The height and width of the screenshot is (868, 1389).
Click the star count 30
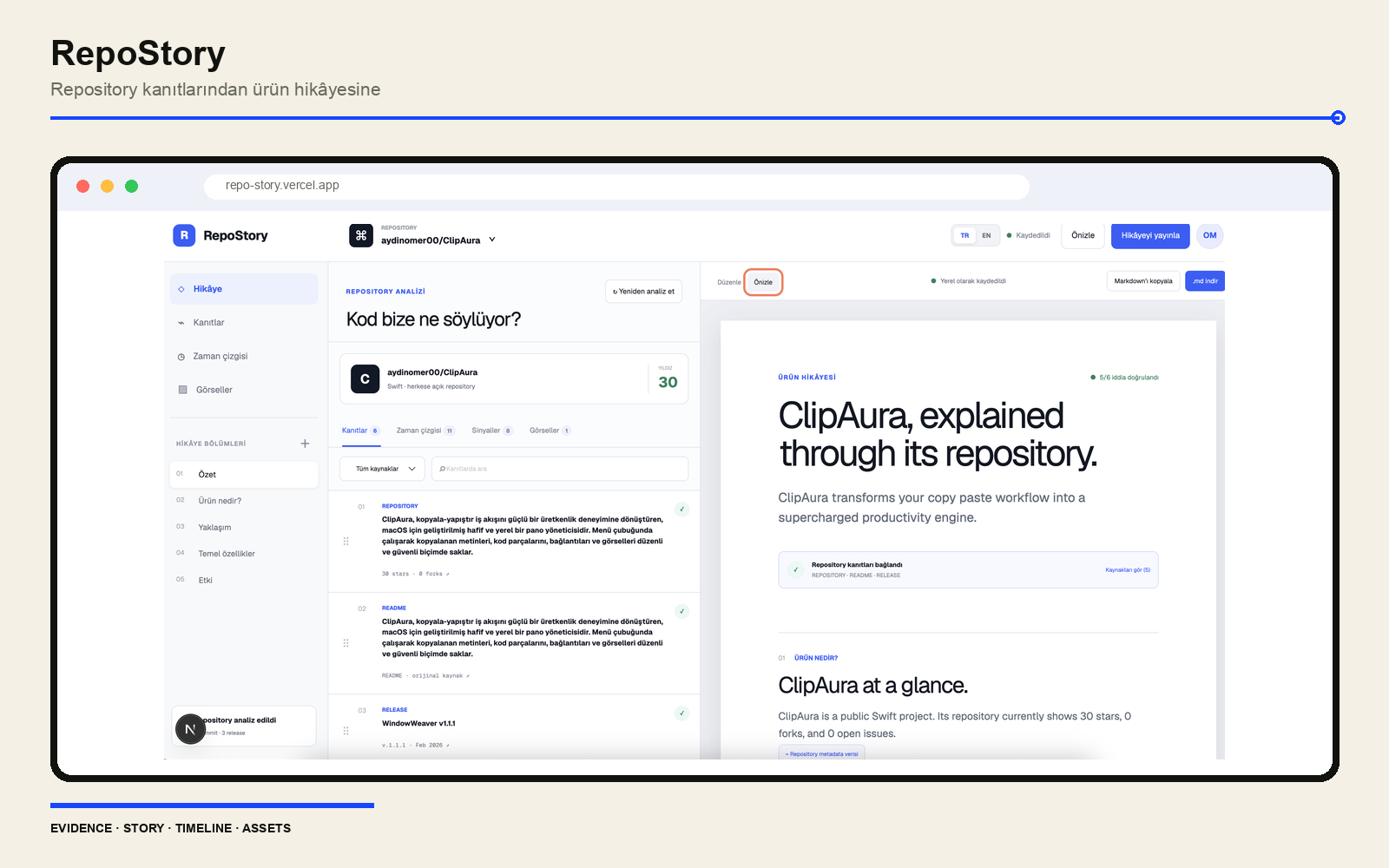coord(668,382)
